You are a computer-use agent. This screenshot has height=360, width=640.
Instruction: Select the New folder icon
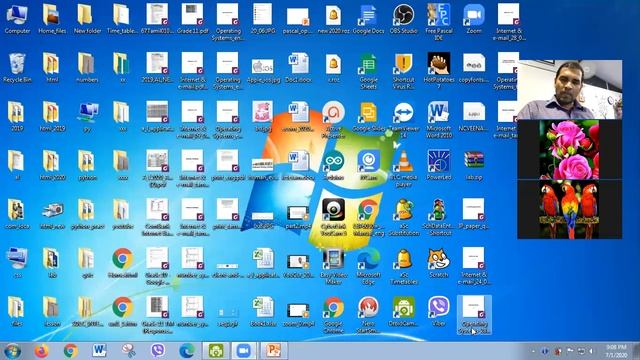tap(87, 18)
